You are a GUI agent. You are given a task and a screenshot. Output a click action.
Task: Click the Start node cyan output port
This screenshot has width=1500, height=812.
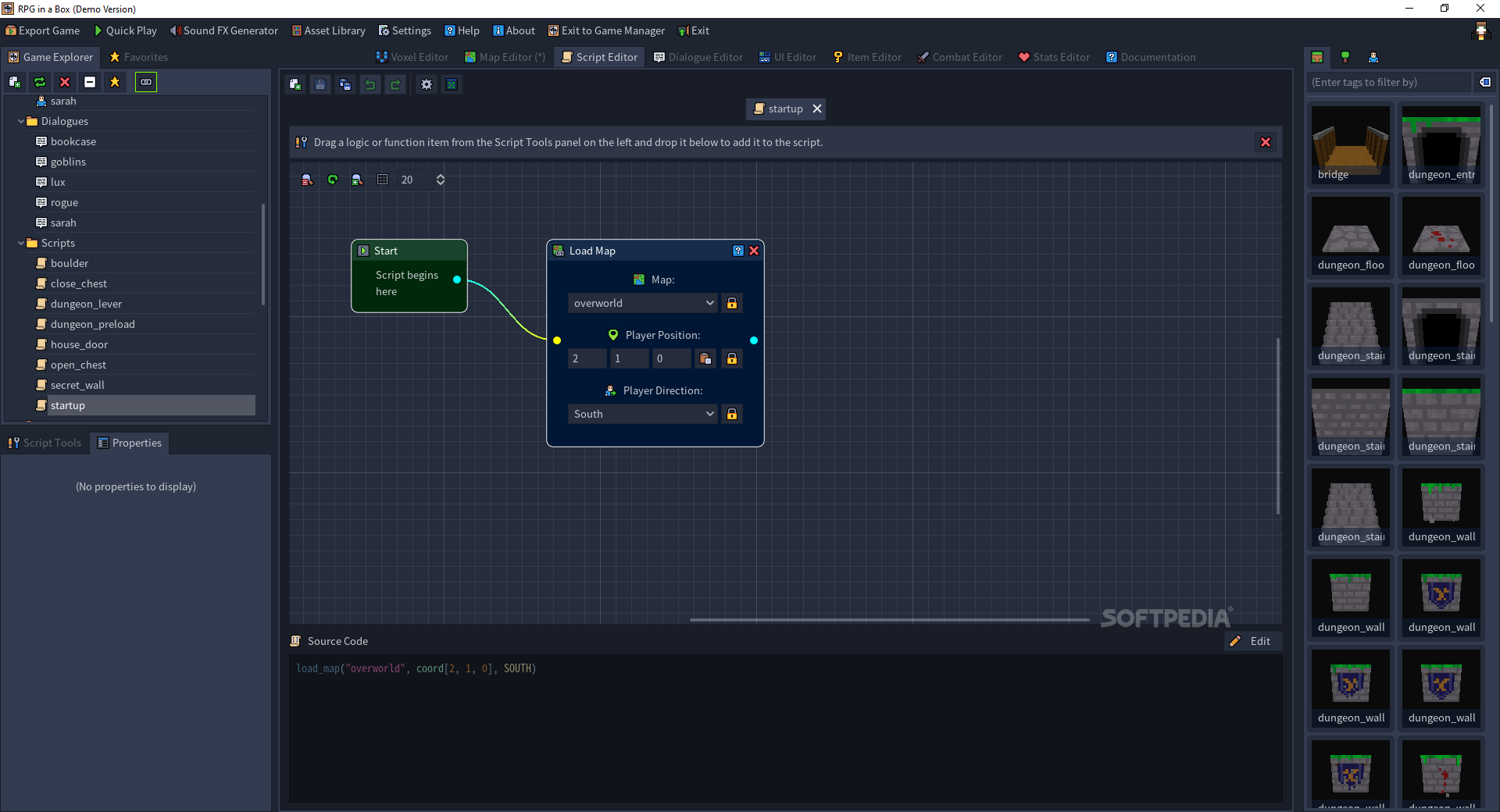457,280
